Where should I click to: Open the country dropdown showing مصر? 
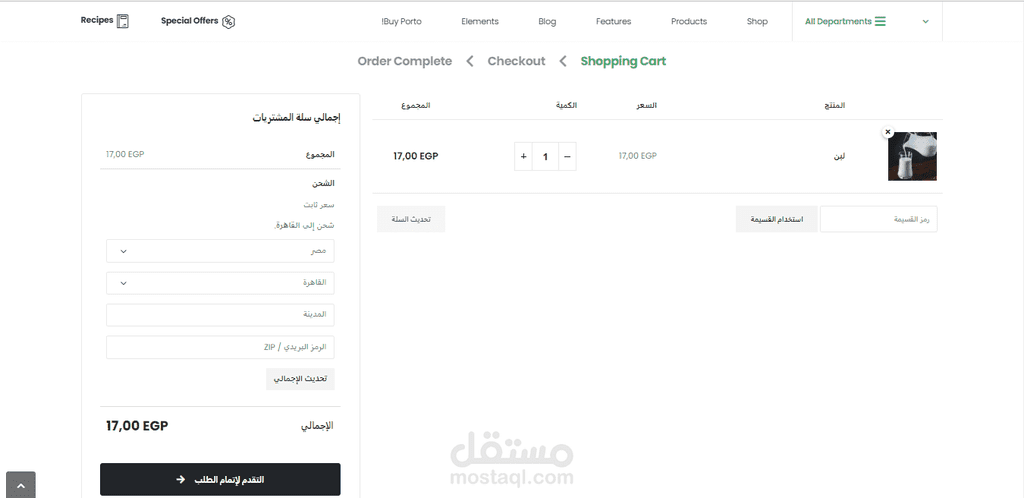(220, 251)
